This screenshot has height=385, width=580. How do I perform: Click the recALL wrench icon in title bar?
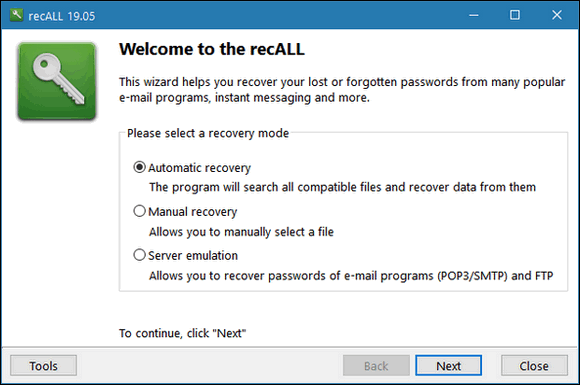click(x=16, y=15)
